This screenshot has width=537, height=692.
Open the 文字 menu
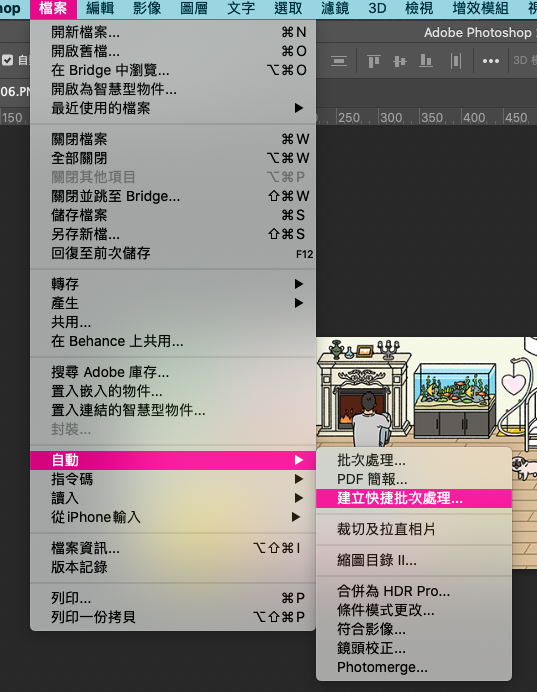(241, 8)
